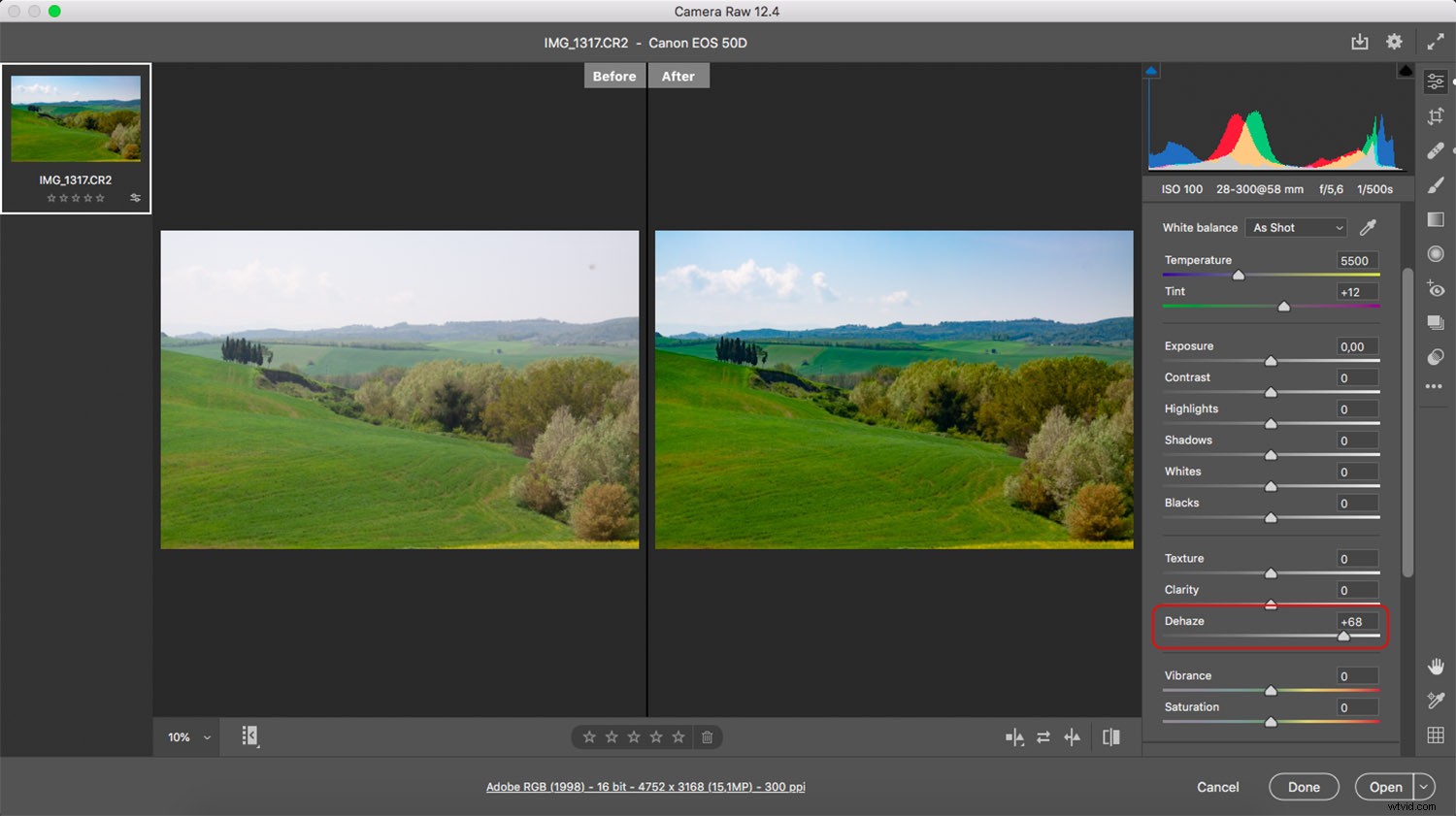The width and height of the screenshot is (1456, 816).
Task: Open the White balance As Shot dropdown
Action: click(1295, 227)
